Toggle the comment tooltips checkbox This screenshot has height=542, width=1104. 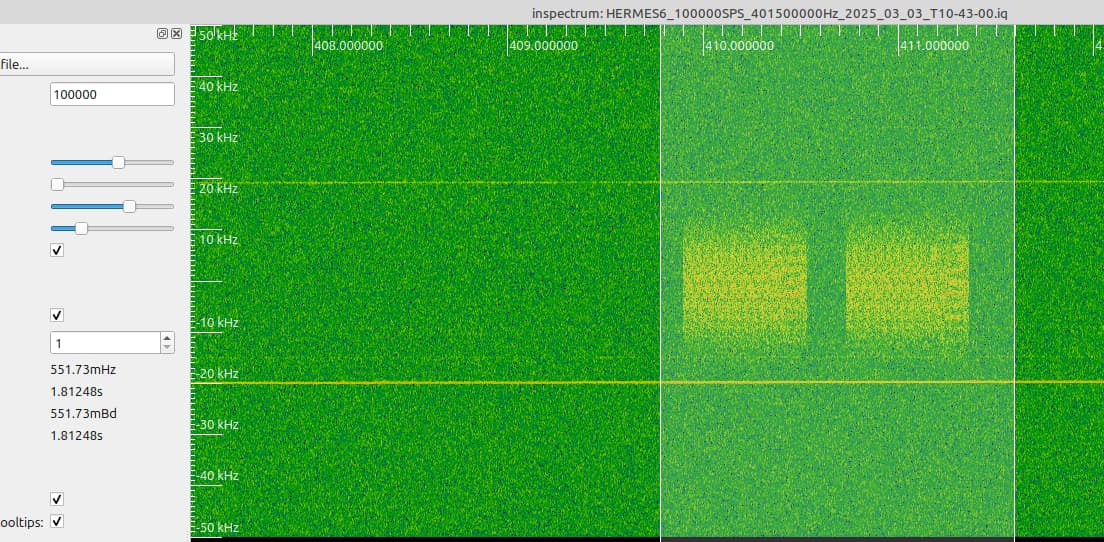(57, 522)
